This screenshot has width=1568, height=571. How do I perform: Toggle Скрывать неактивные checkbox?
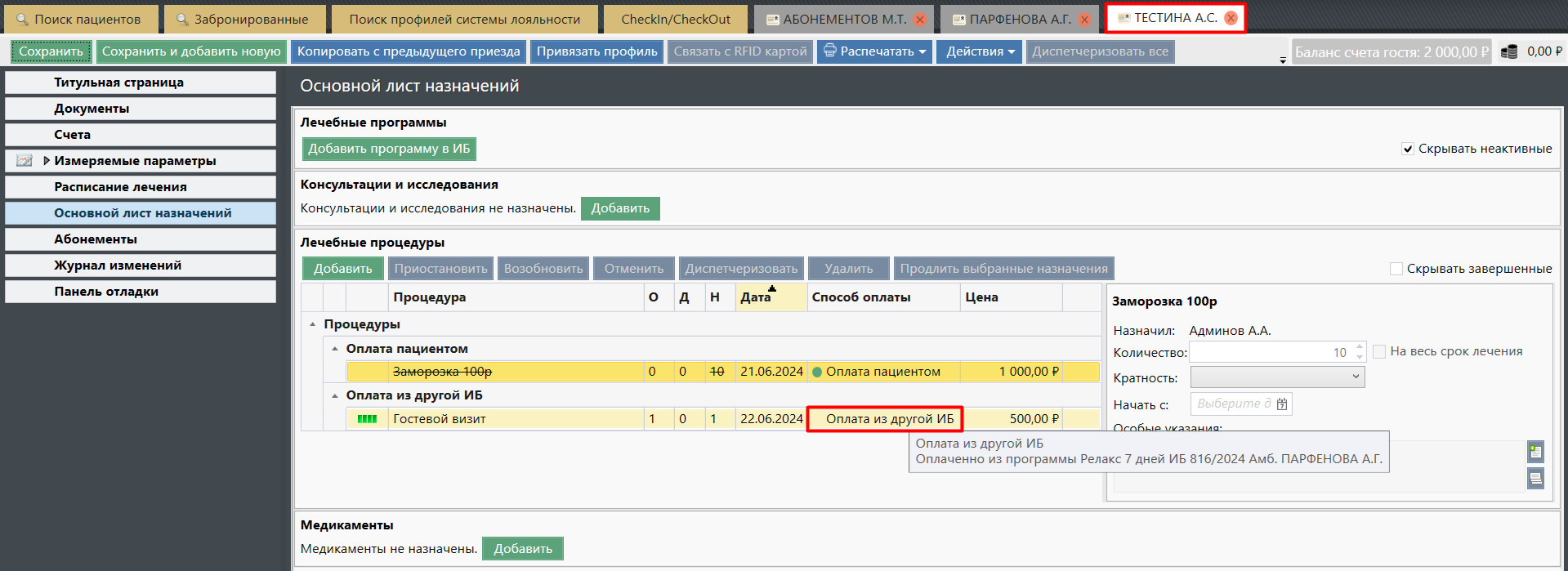click(1408, 149)
